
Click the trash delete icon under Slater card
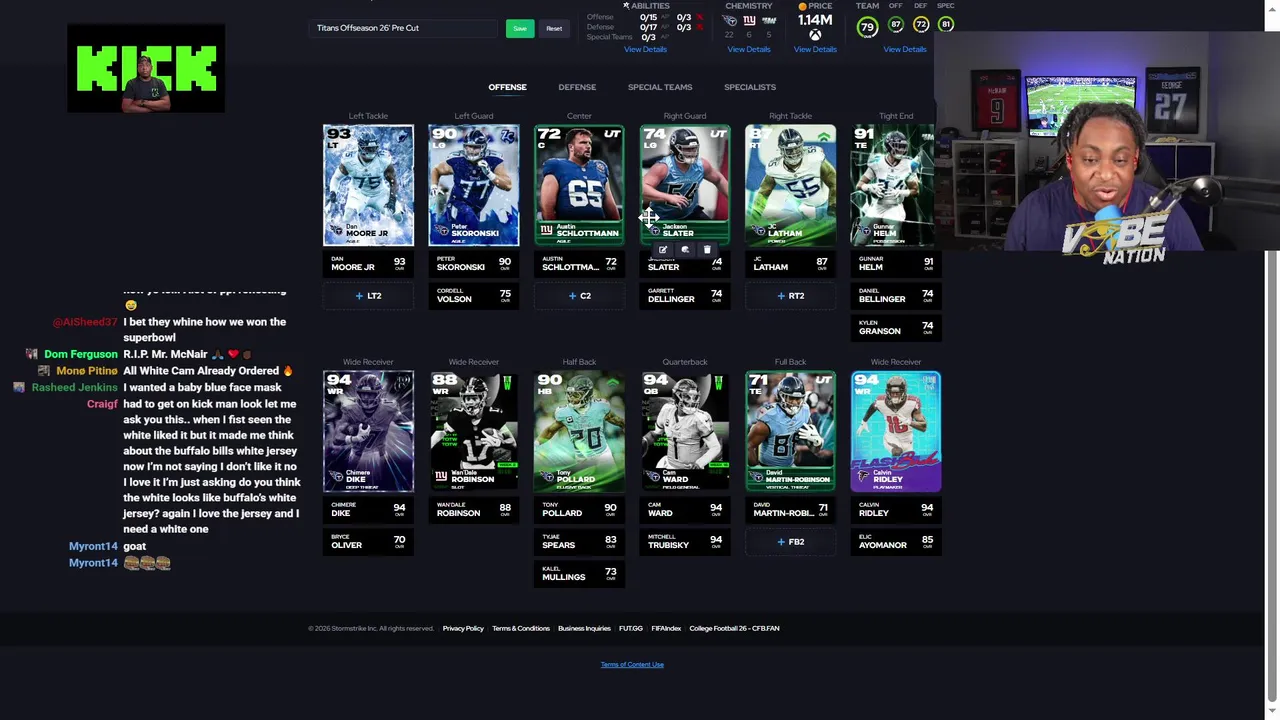707,250
